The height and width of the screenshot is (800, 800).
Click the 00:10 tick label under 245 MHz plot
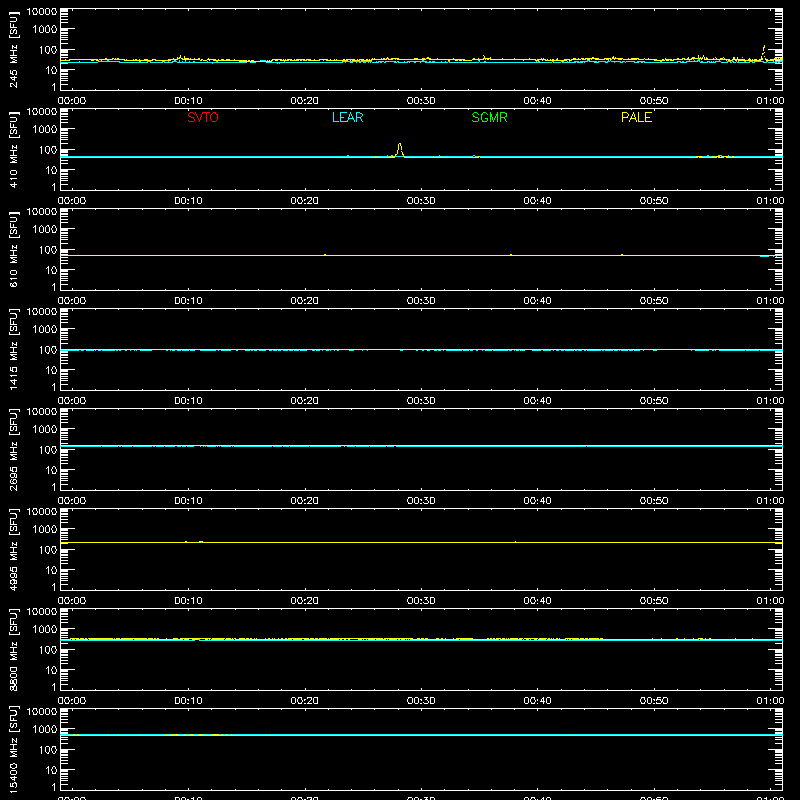pyautogui.click(x=188, y=101)
